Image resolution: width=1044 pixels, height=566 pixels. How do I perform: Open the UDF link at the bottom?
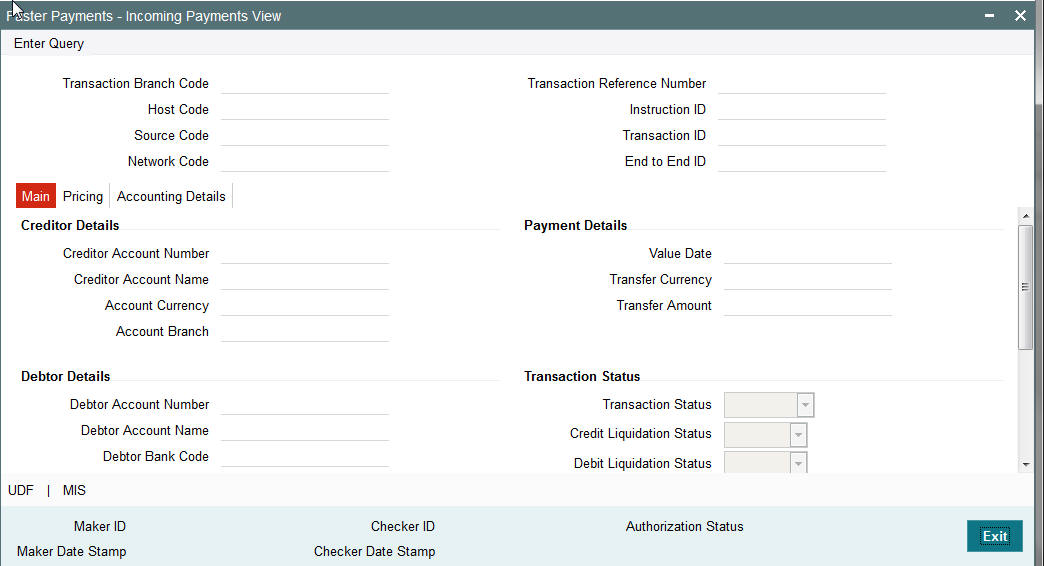(x=21, y=491)
